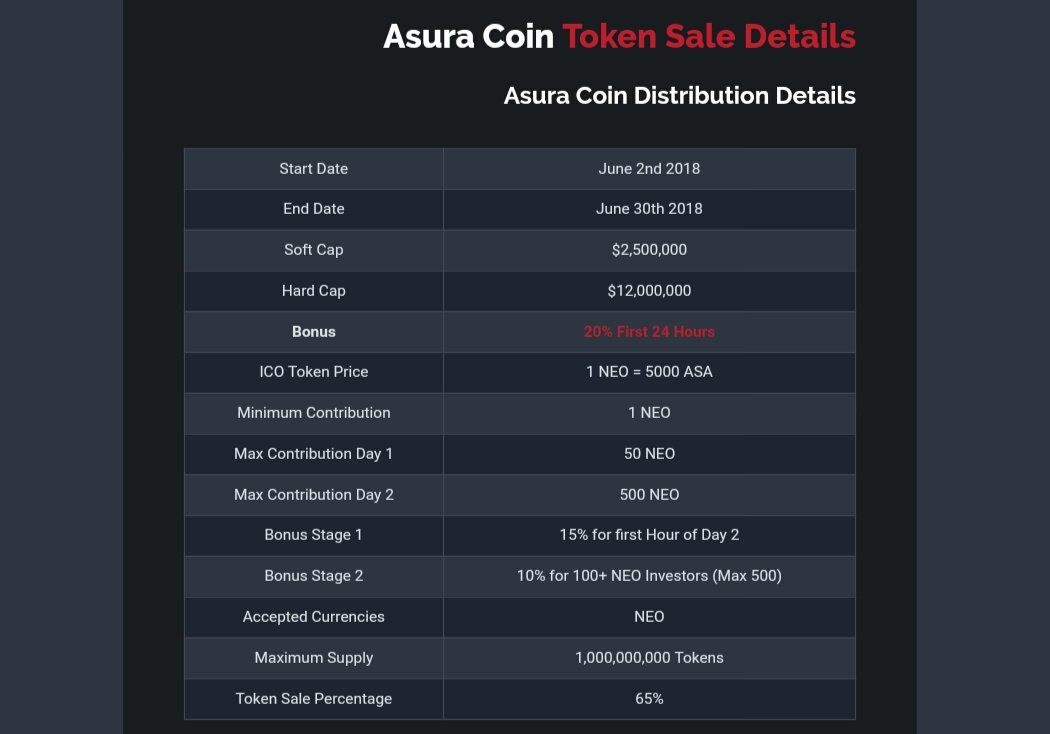Select the 'ICO Token Price' label

coord(314,372)
